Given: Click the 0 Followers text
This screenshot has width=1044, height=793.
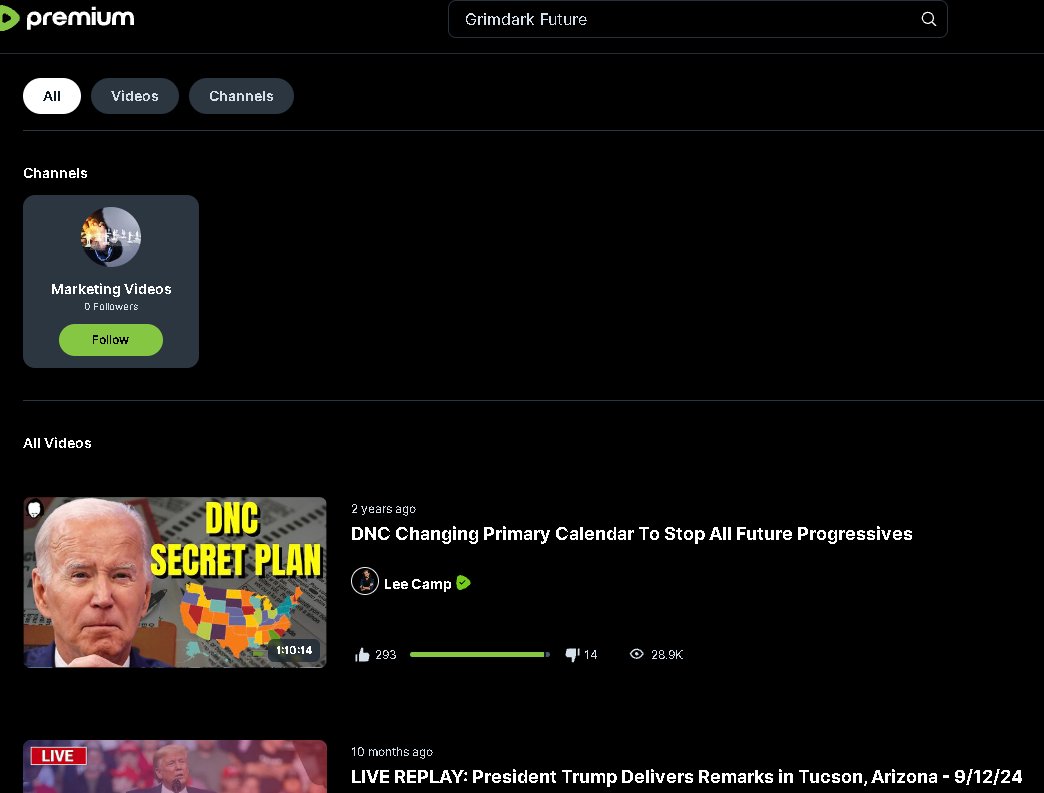Looking at the screenshot, I should click(111, 306).
